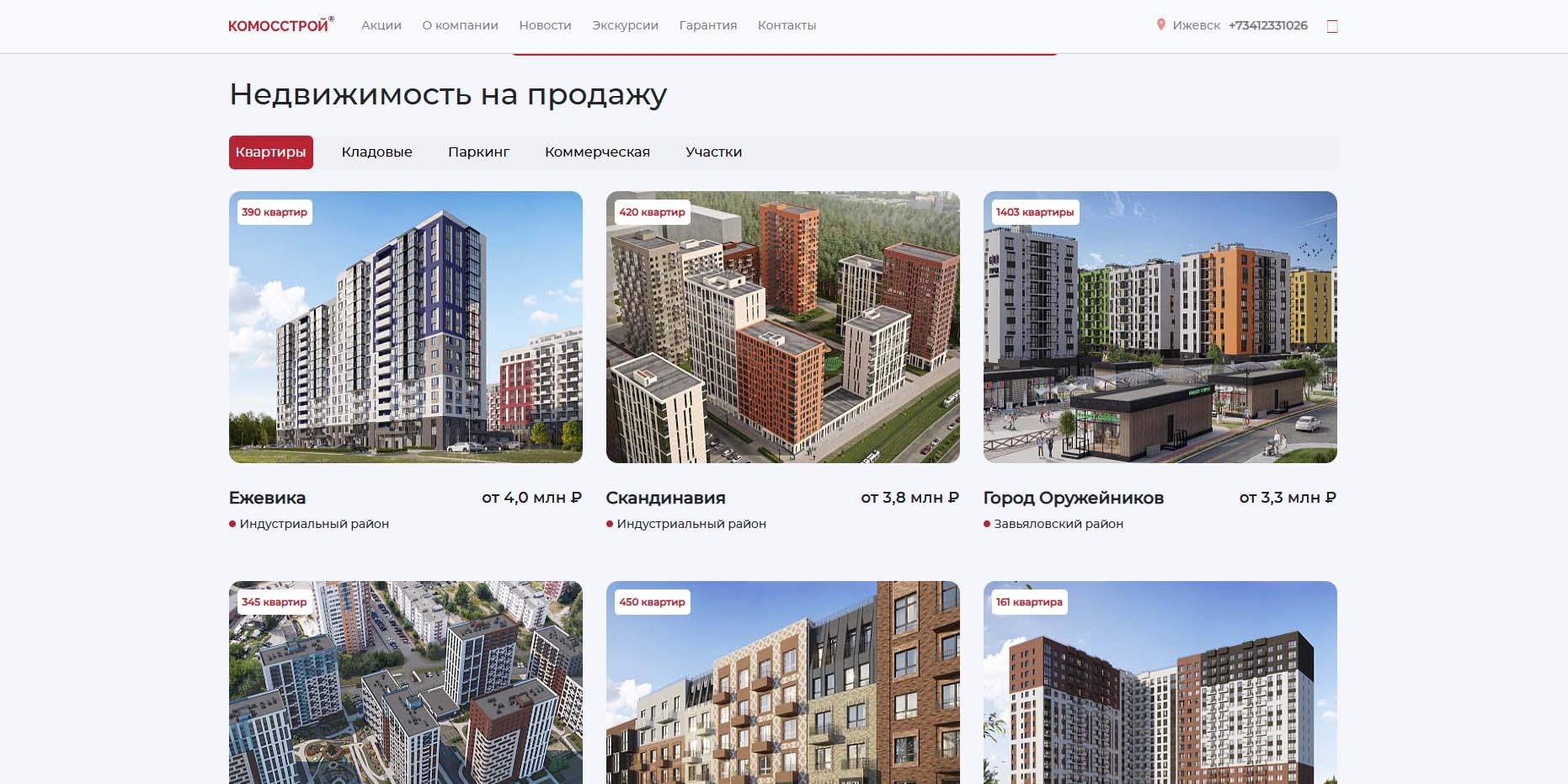Switch to Паркинг tab

(478, 152)
